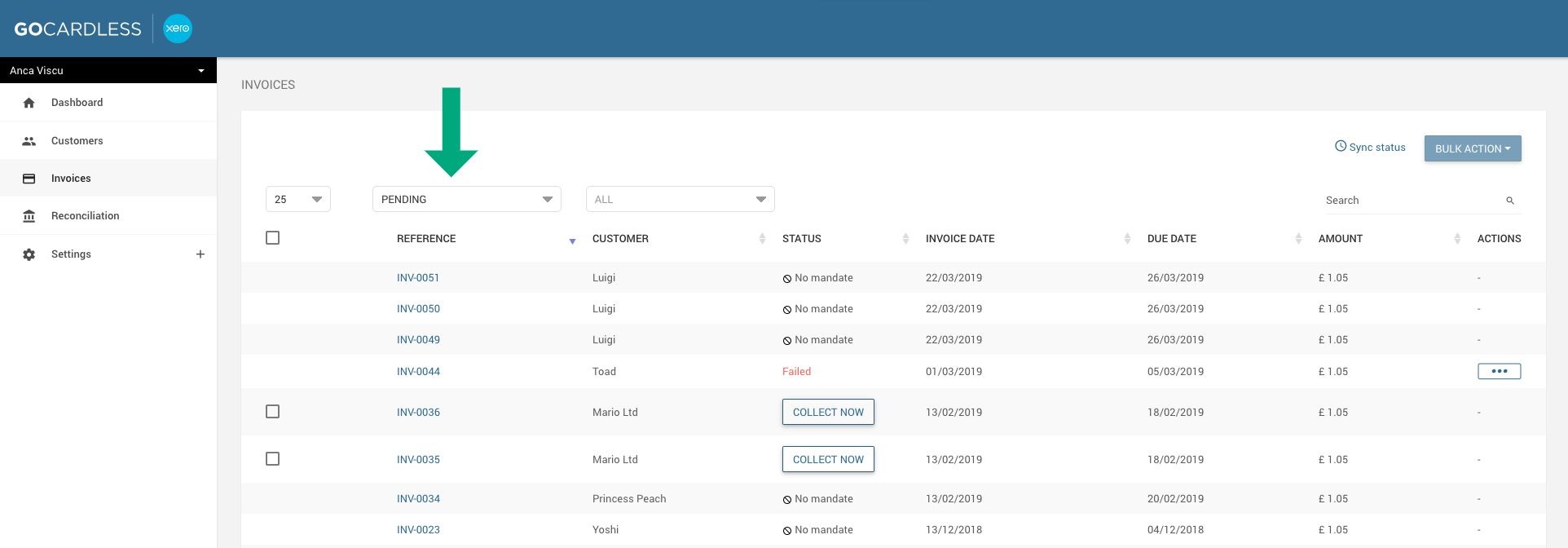The image size is (1568, 548).
Task: Click the Xero logo icon in header
Action: click(178, 29)
